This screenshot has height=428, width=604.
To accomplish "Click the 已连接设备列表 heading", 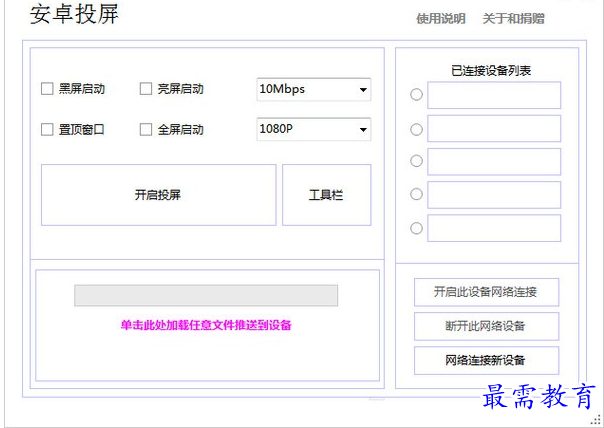I will click(491, 70).
